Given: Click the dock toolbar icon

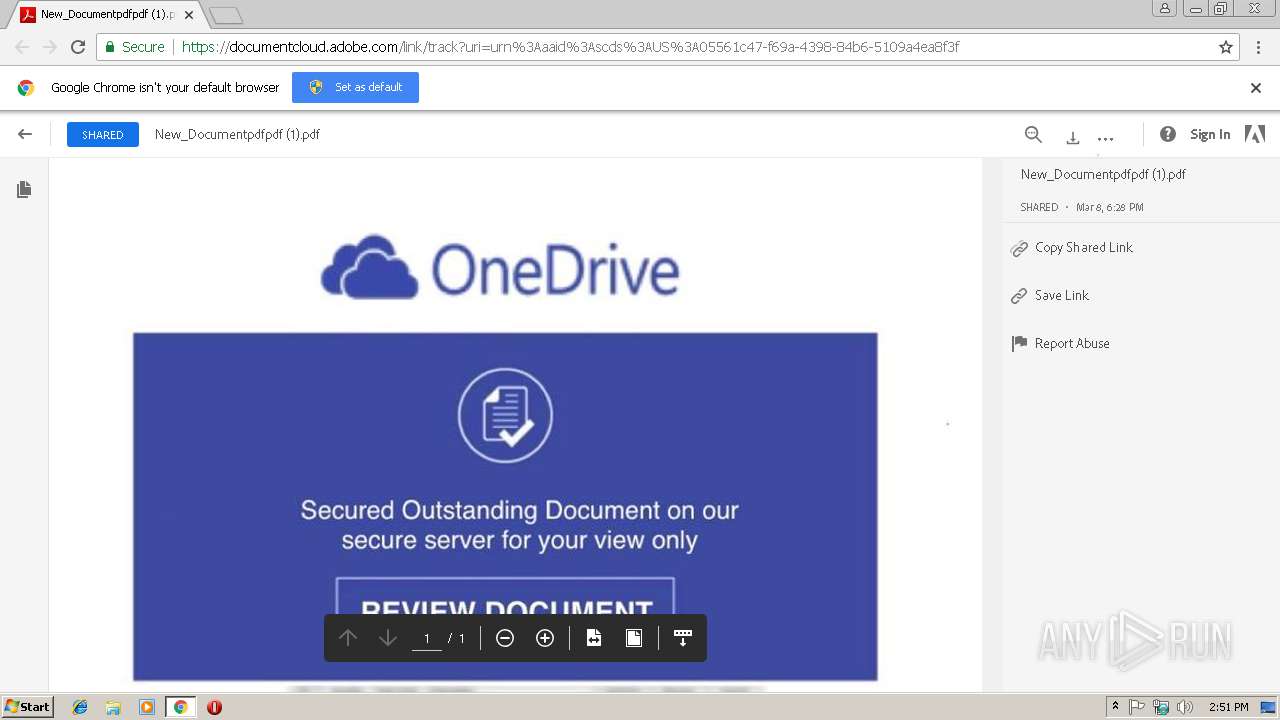Looking at the screenshot, I should coord(683,638).
